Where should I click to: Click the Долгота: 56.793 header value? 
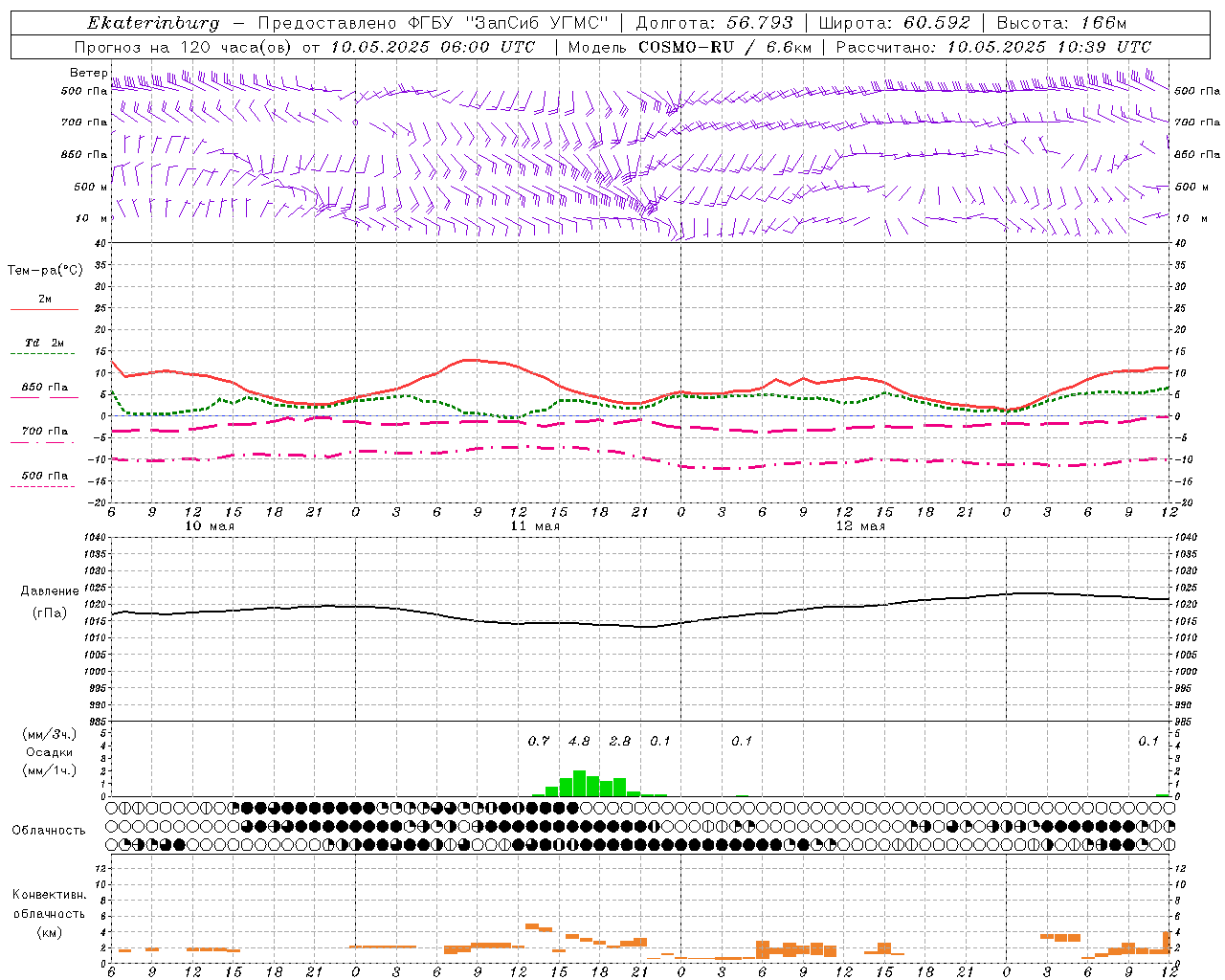pos(713,23)
